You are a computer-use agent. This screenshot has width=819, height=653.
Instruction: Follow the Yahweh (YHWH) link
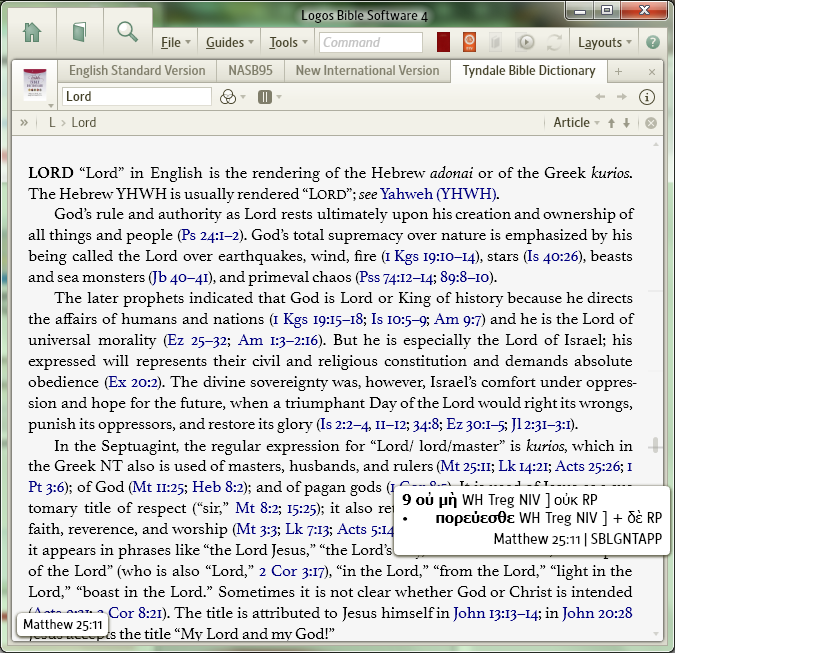438,194
